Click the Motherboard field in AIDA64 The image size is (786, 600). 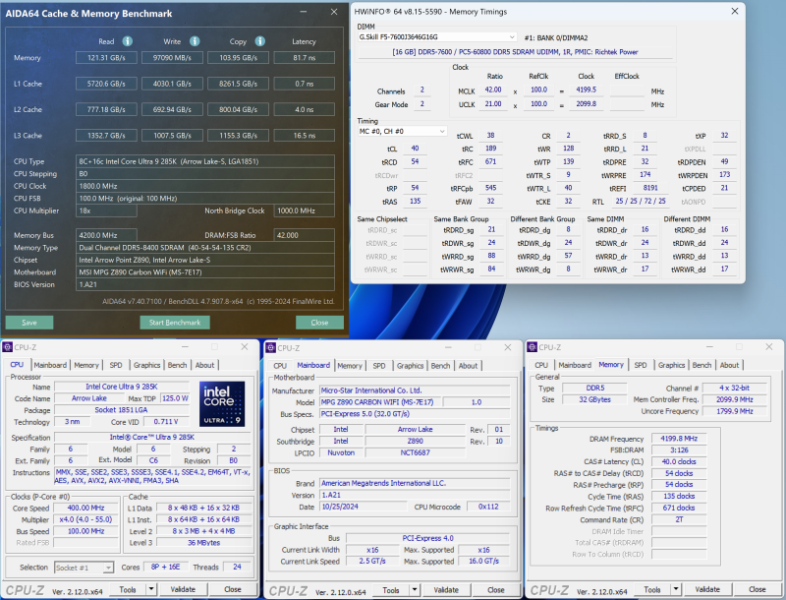(x=206, y=272)
